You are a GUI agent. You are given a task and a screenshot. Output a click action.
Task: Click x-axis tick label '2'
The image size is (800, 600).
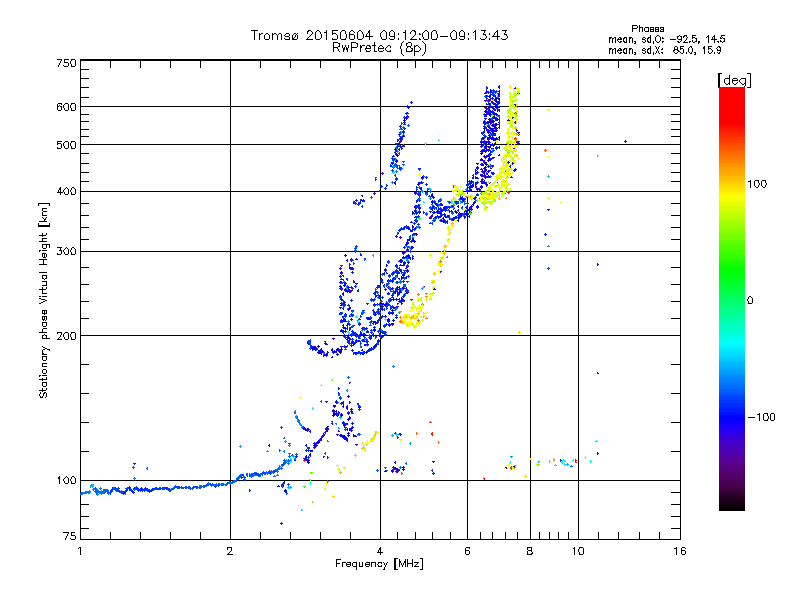click(x=230, y=551)
